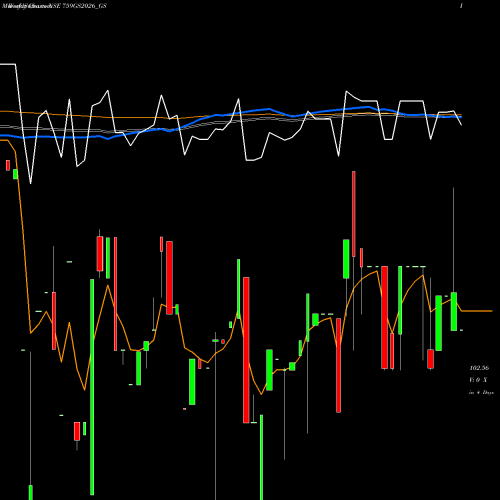Viewport: 500px width, 500px height.
Task: Click the flat orange line end at right
Action: click(477, 311)
